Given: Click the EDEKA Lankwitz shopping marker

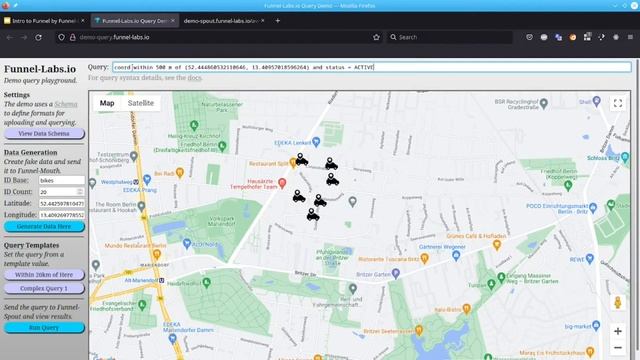Looking at the screenshot, I should tap(316, 142).
